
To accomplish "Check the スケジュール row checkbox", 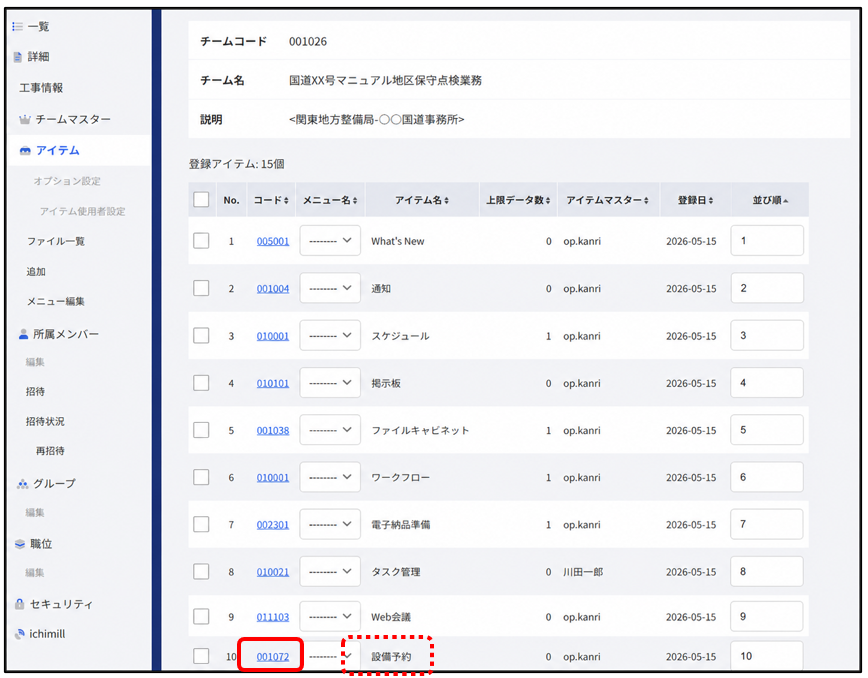I will [x=201, y=335].
